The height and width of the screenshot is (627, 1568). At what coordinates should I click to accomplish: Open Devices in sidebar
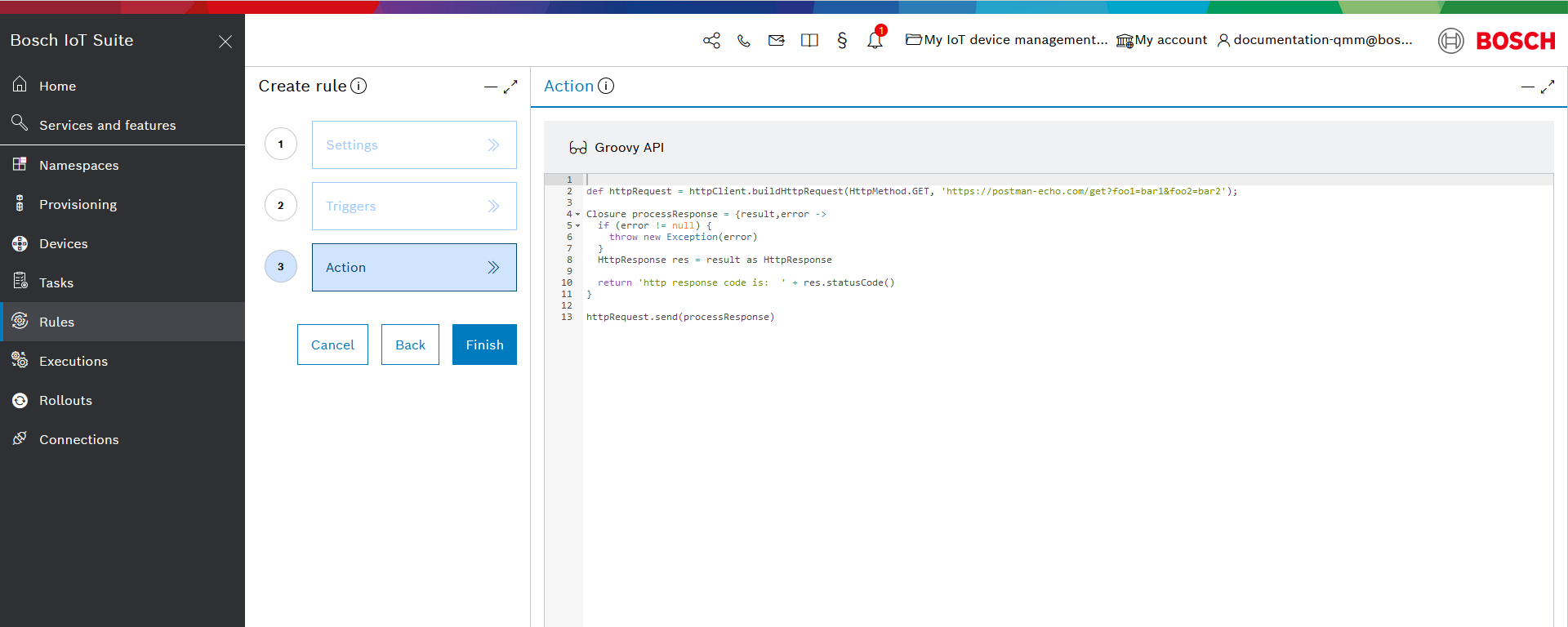click(x=122, y=243)
